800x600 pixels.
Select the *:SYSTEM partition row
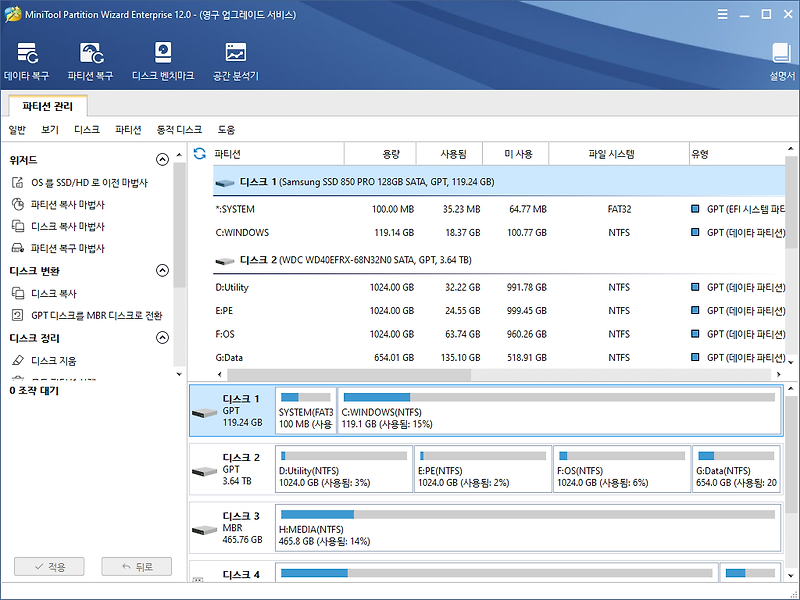[x=498, y=209]
